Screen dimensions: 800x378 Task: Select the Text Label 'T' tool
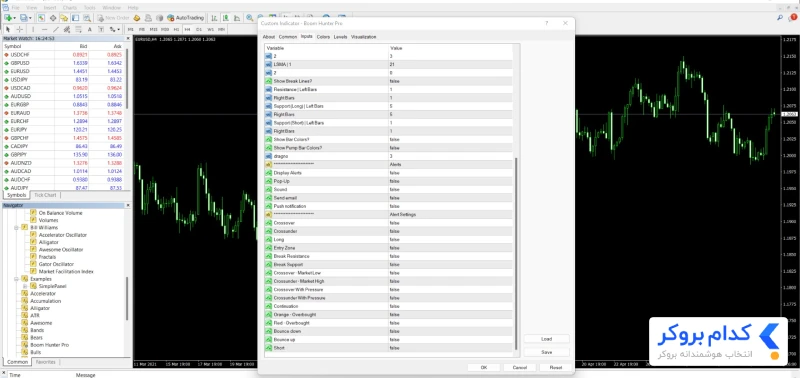(x=101, y=29)
